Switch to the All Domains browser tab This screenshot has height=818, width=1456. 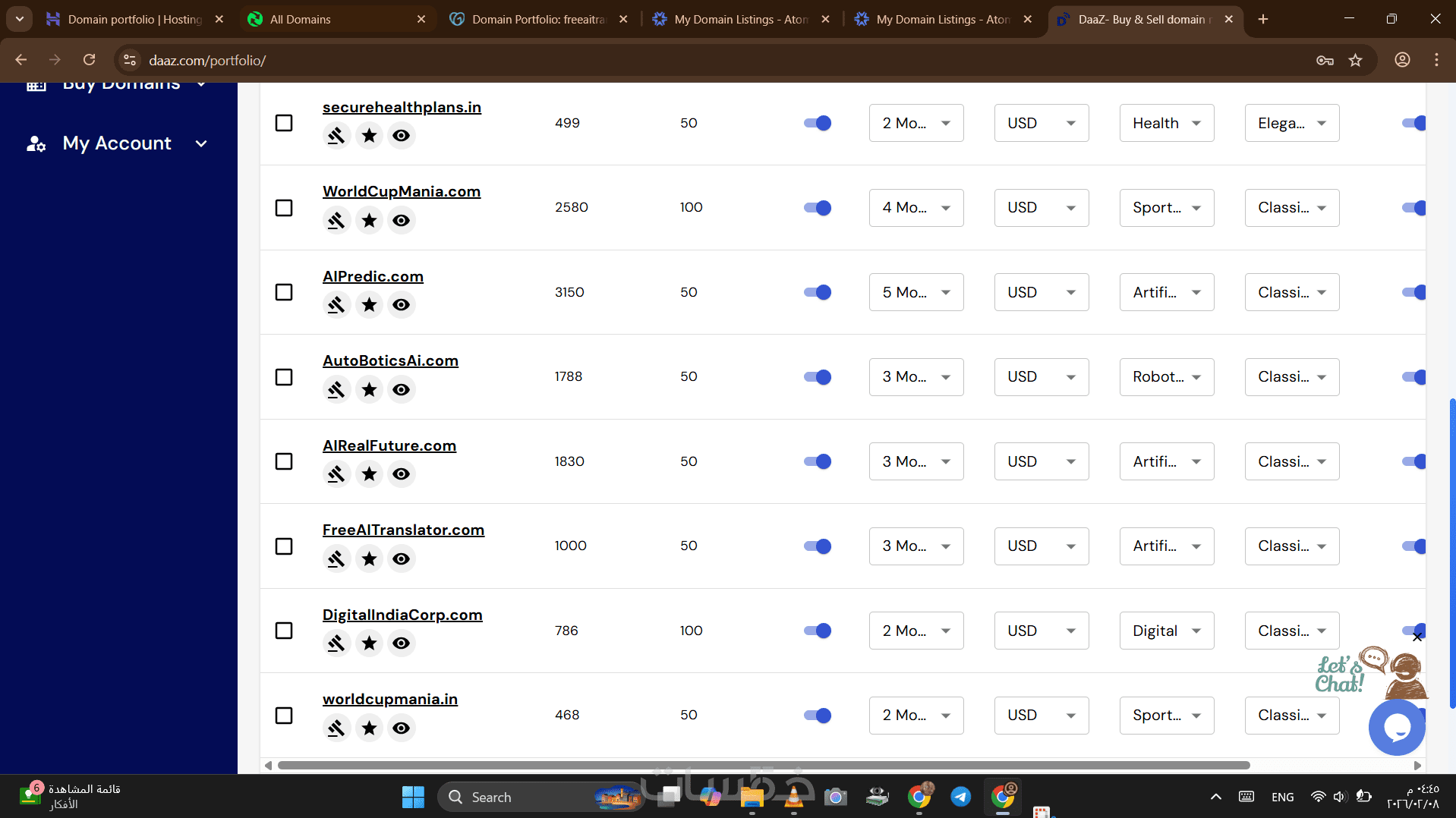(336, 19)
